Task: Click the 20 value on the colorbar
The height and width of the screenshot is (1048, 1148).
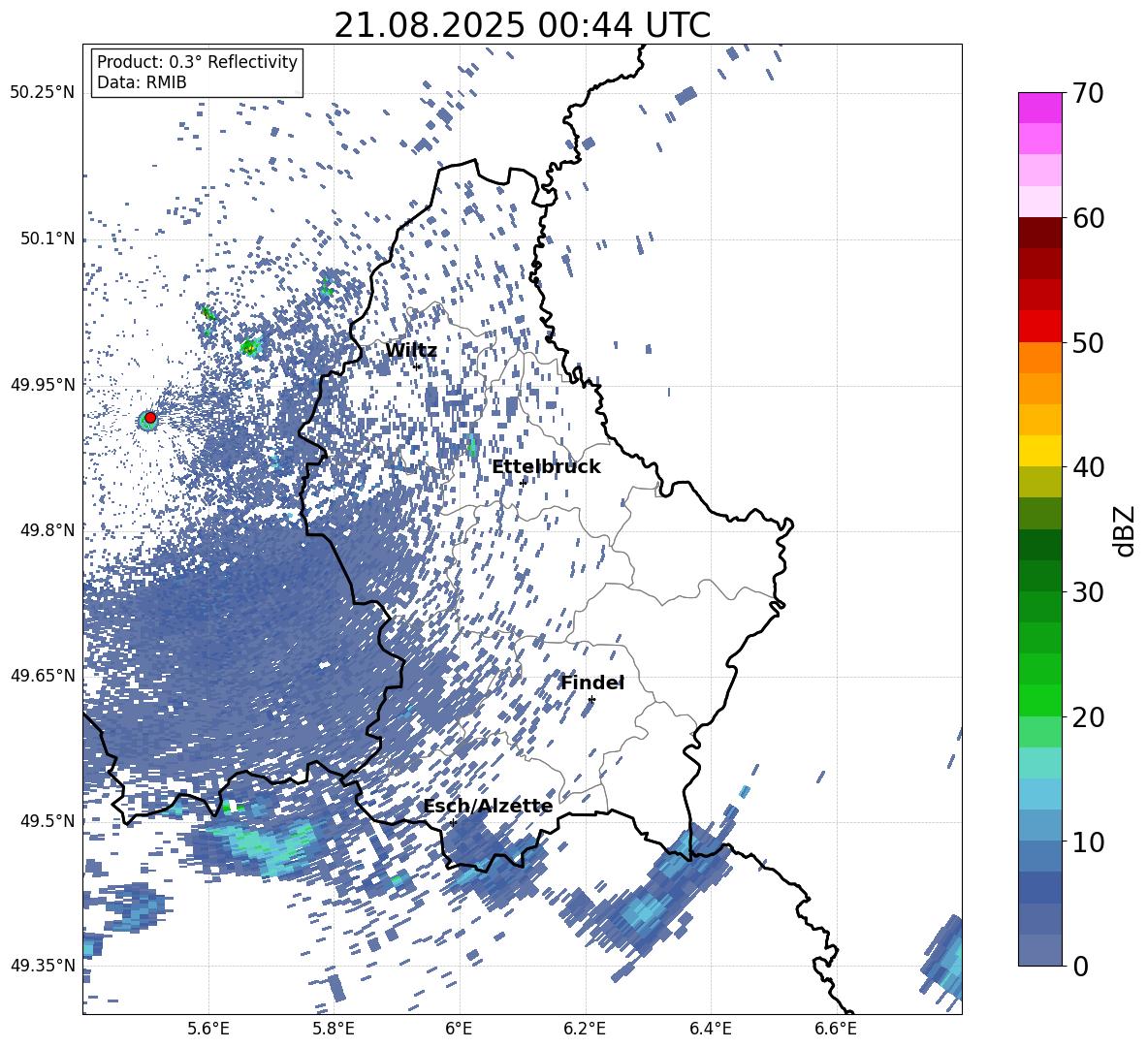Action: pyautogui.click(x=1088, y=717)
